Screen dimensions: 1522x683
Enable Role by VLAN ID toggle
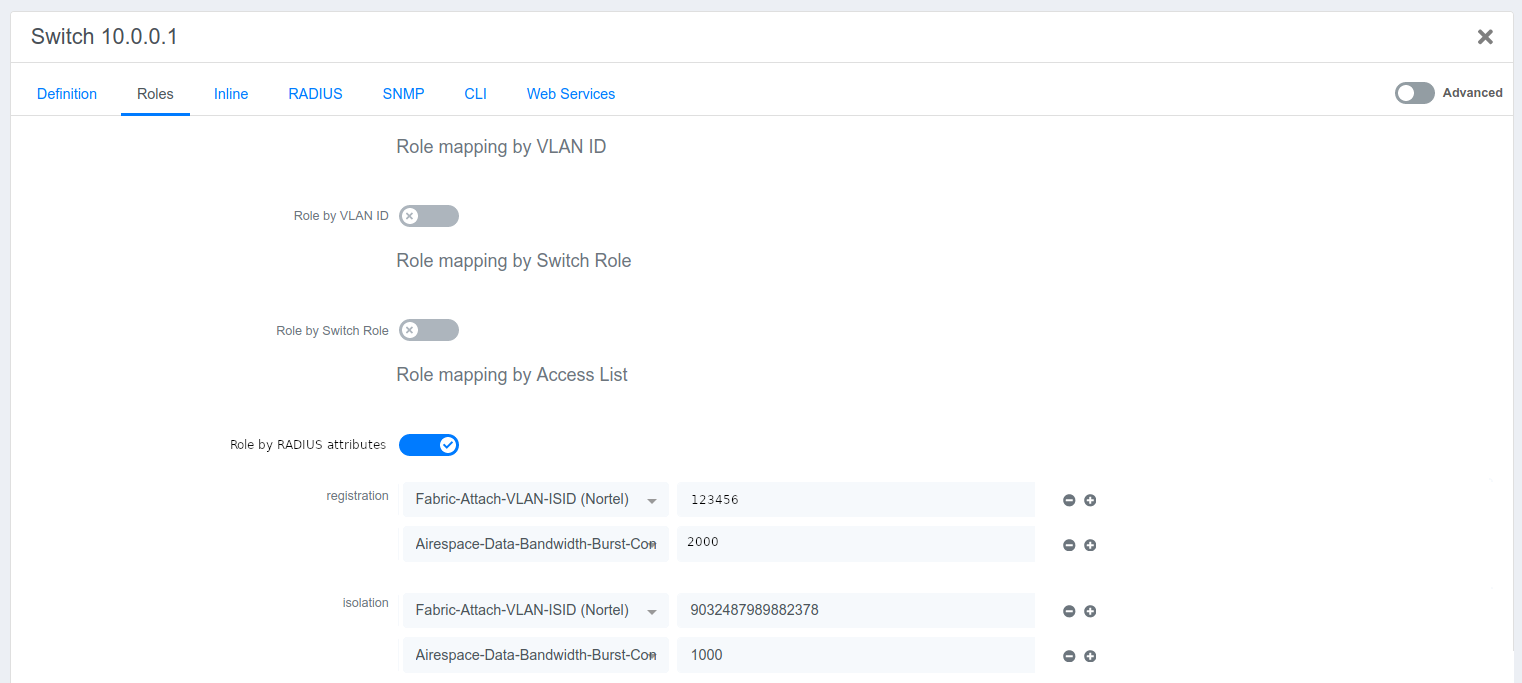(429, 216)
